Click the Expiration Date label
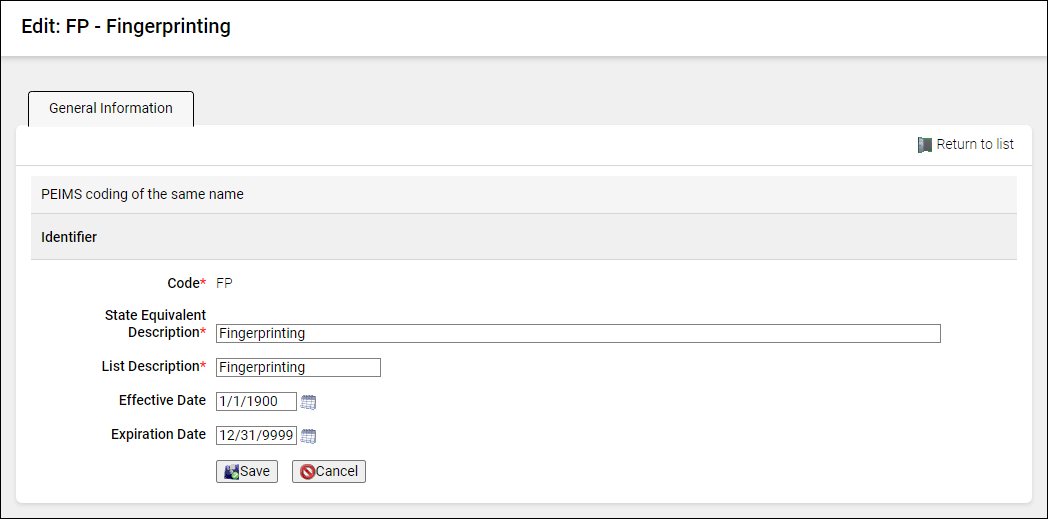 (x=158, y=435)
